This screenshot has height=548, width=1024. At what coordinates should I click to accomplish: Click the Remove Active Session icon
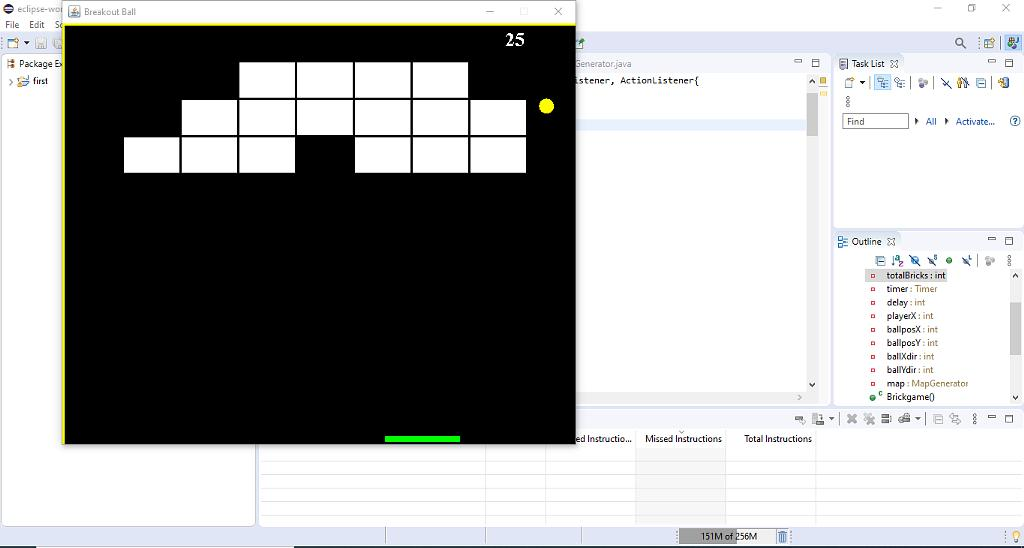(x=852, y=419)
